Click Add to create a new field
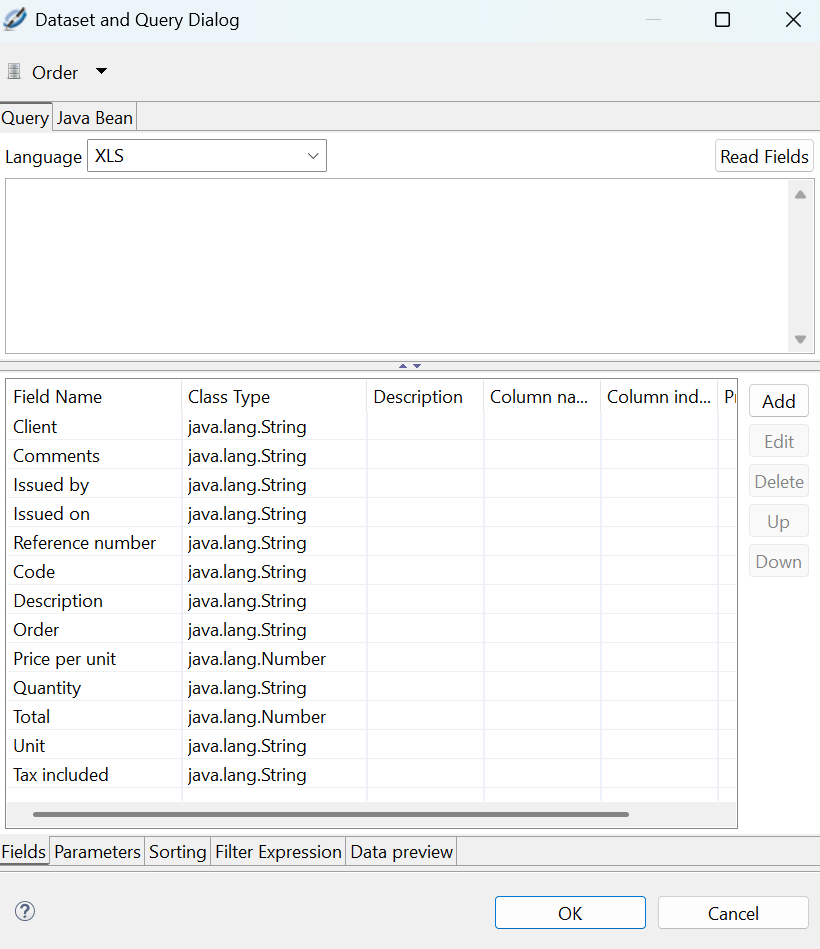Screen dimensions: 820x949 [778, 400]
